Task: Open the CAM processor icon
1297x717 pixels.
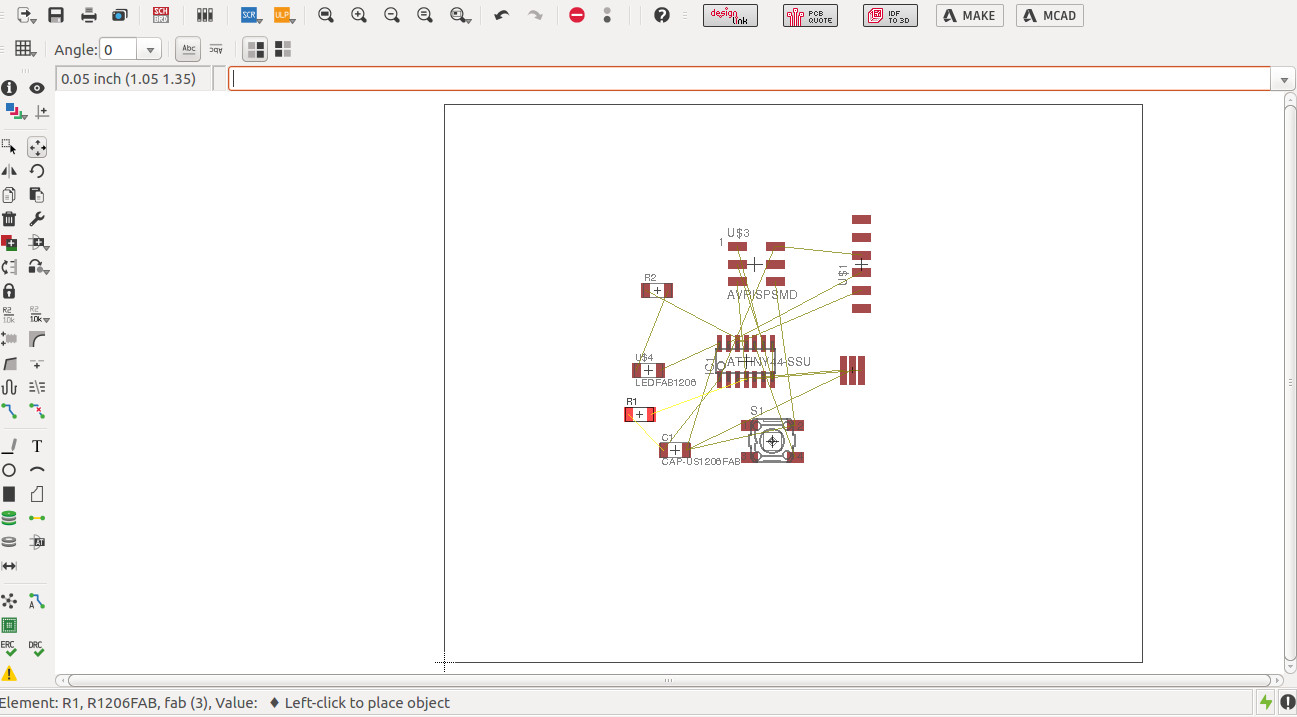Action: [120, 15]
